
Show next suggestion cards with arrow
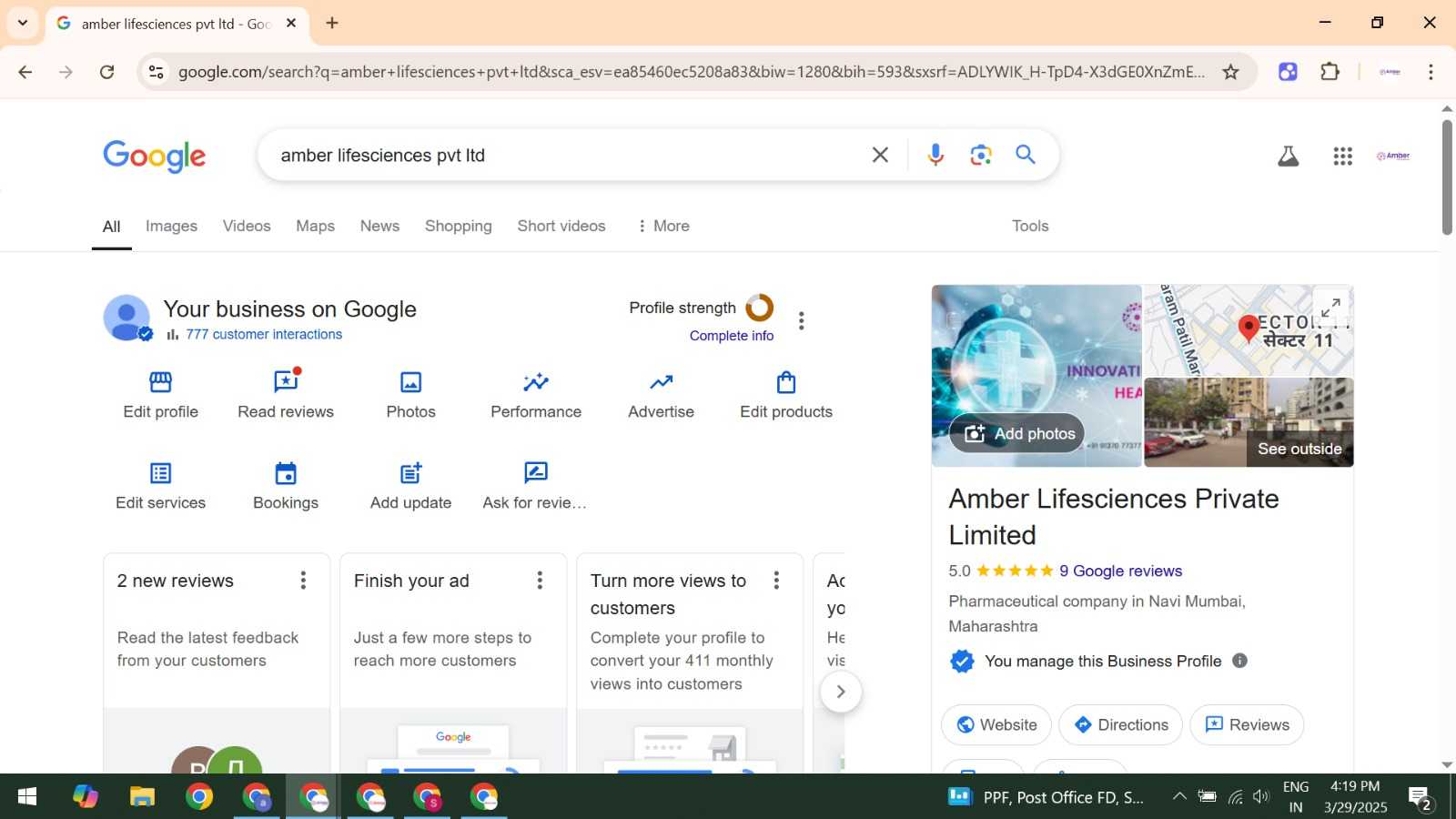pyautogui.click(x=841, y=692)
